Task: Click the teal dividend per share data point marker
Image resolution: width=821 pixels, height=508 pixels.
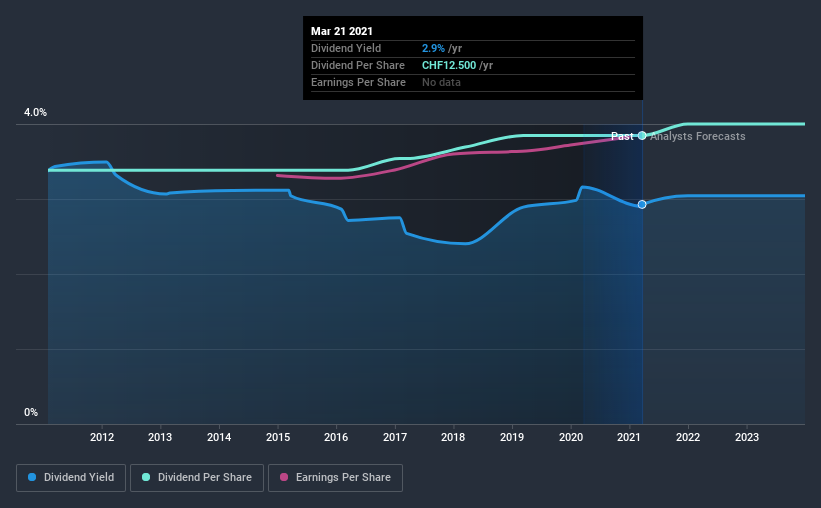Action: [642, 136]
